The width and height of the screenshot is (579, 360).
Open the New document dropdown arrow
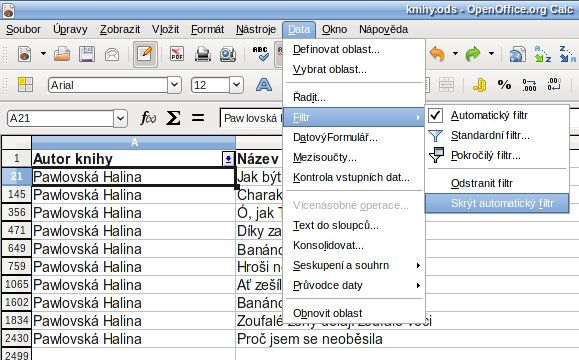tap(43, 54)
